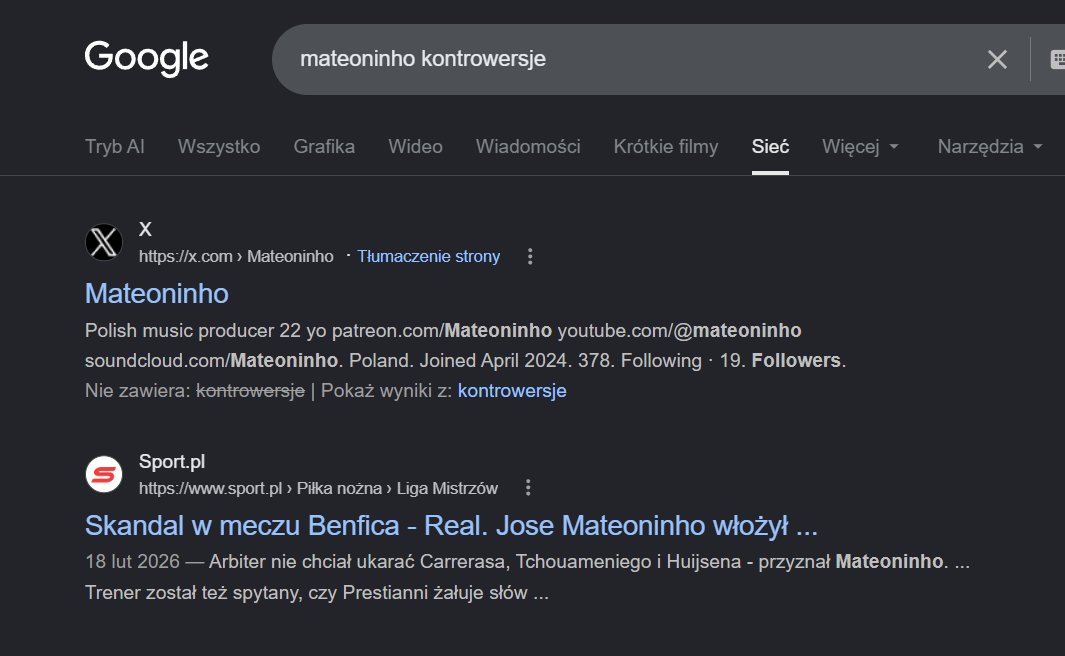
Task: Switch to the Tryb AI tab
Action: 115,147
